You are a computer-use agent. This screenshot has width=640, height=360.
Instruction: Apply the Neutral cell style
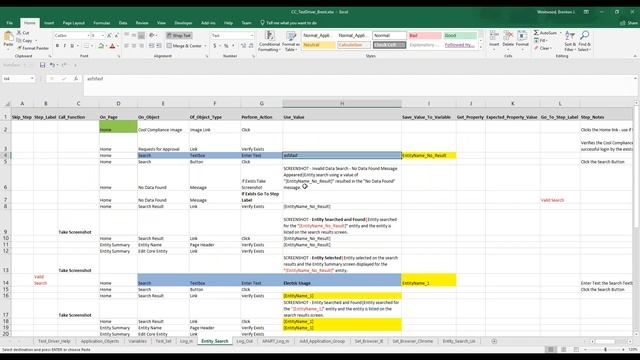click(319, 45)
